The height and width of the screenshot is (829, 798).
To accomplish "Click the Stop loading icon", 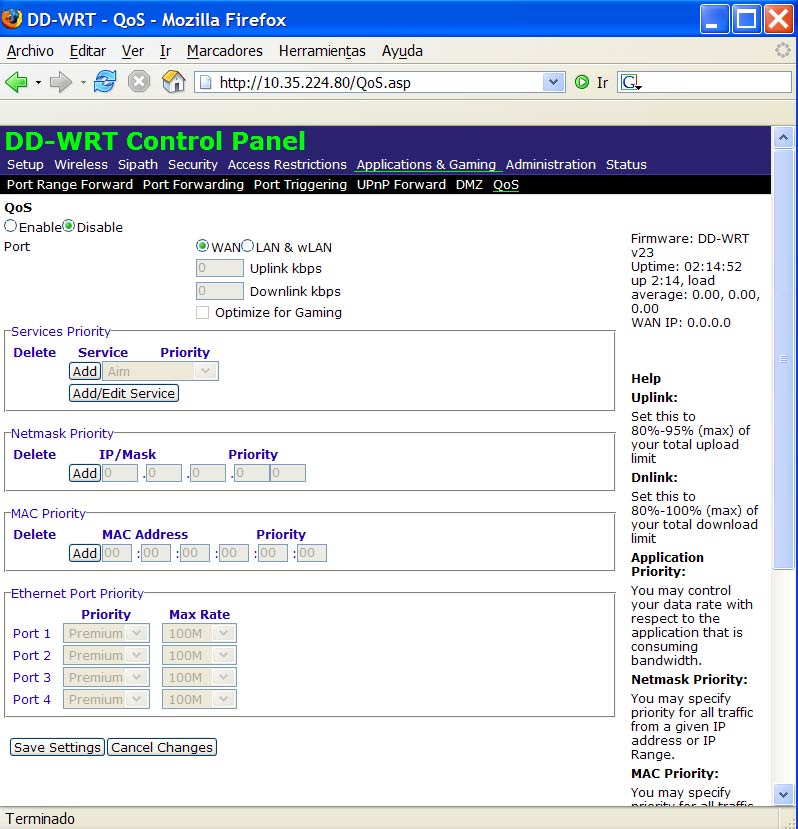I will click(139, 82).
